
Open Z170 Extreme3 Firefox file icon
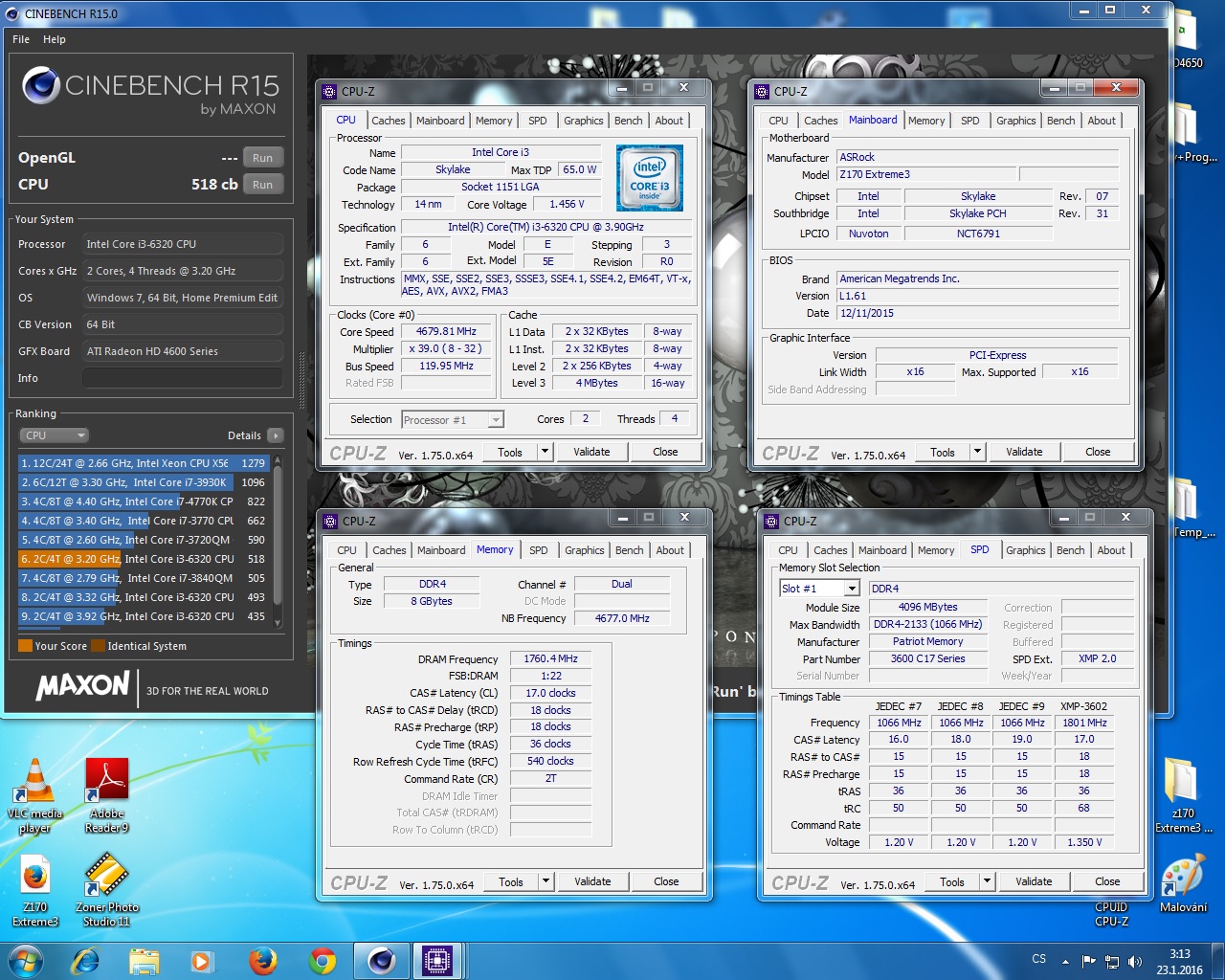[x=35, y=890]
